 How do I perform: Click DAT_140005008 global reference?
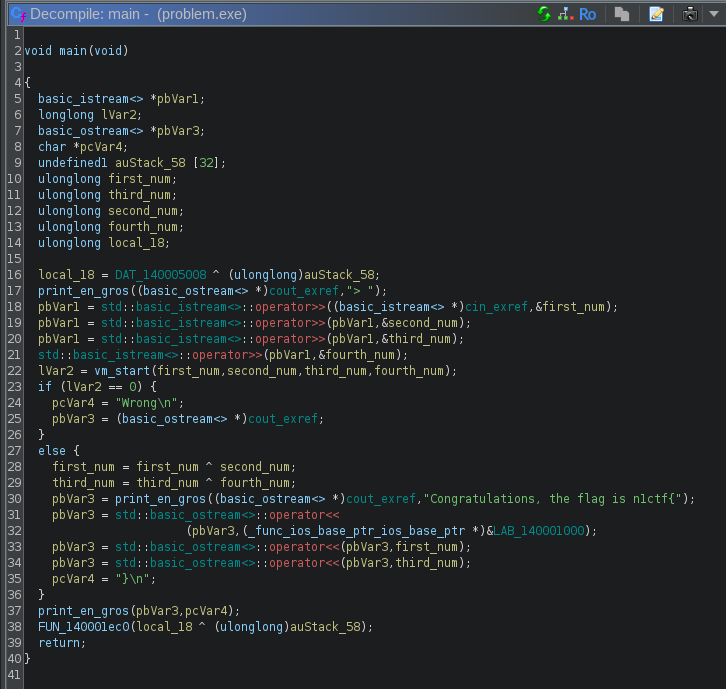pyautogui.click(x=159, y=274)
